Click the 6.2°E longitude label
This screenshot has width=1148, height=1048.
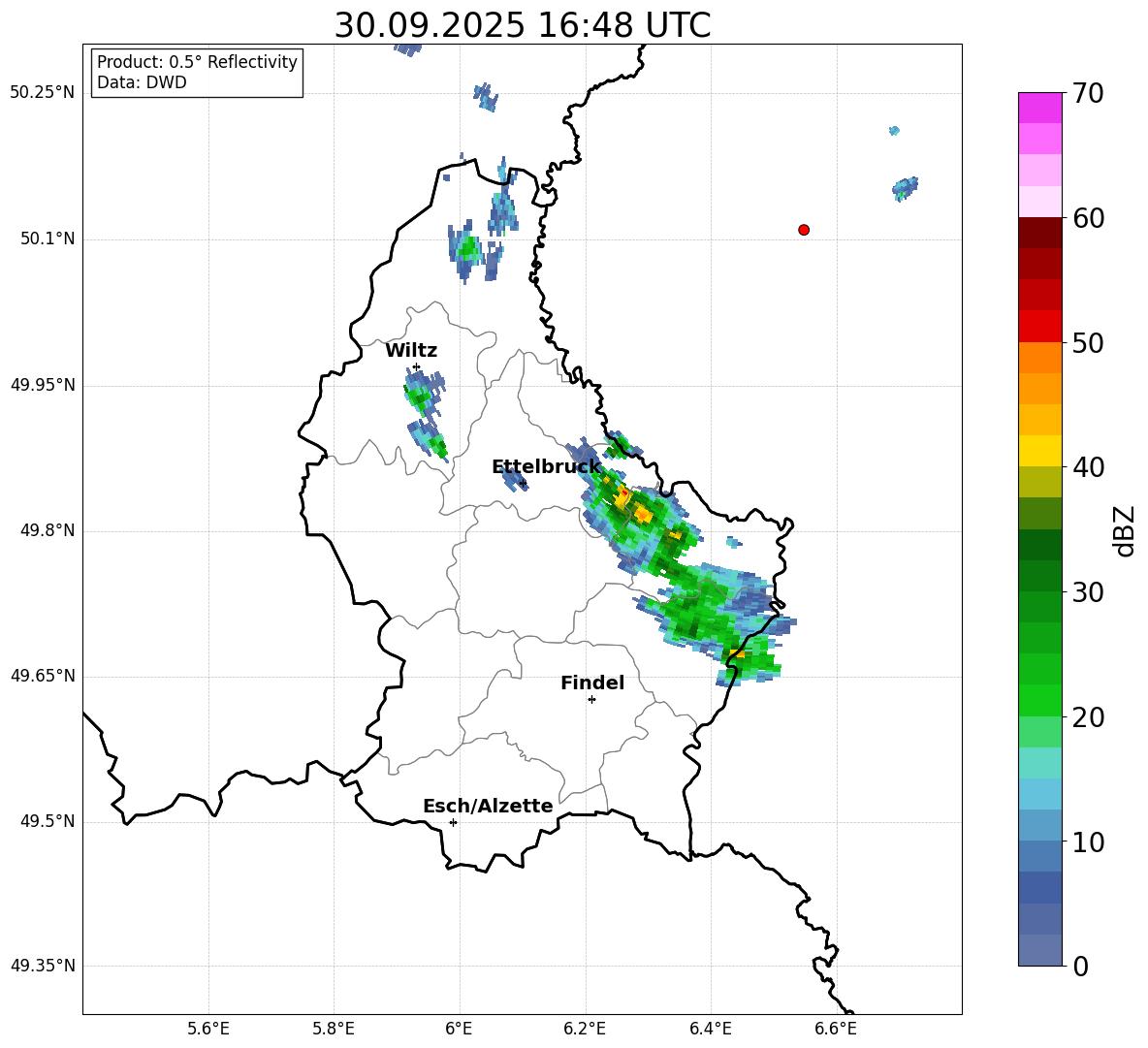[x=585, y=1029]
